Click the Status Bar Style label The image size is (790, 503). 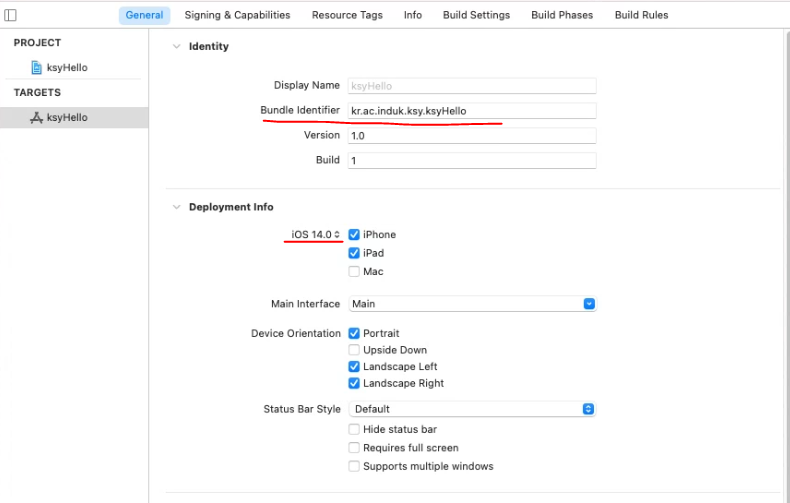pos(302,409)
